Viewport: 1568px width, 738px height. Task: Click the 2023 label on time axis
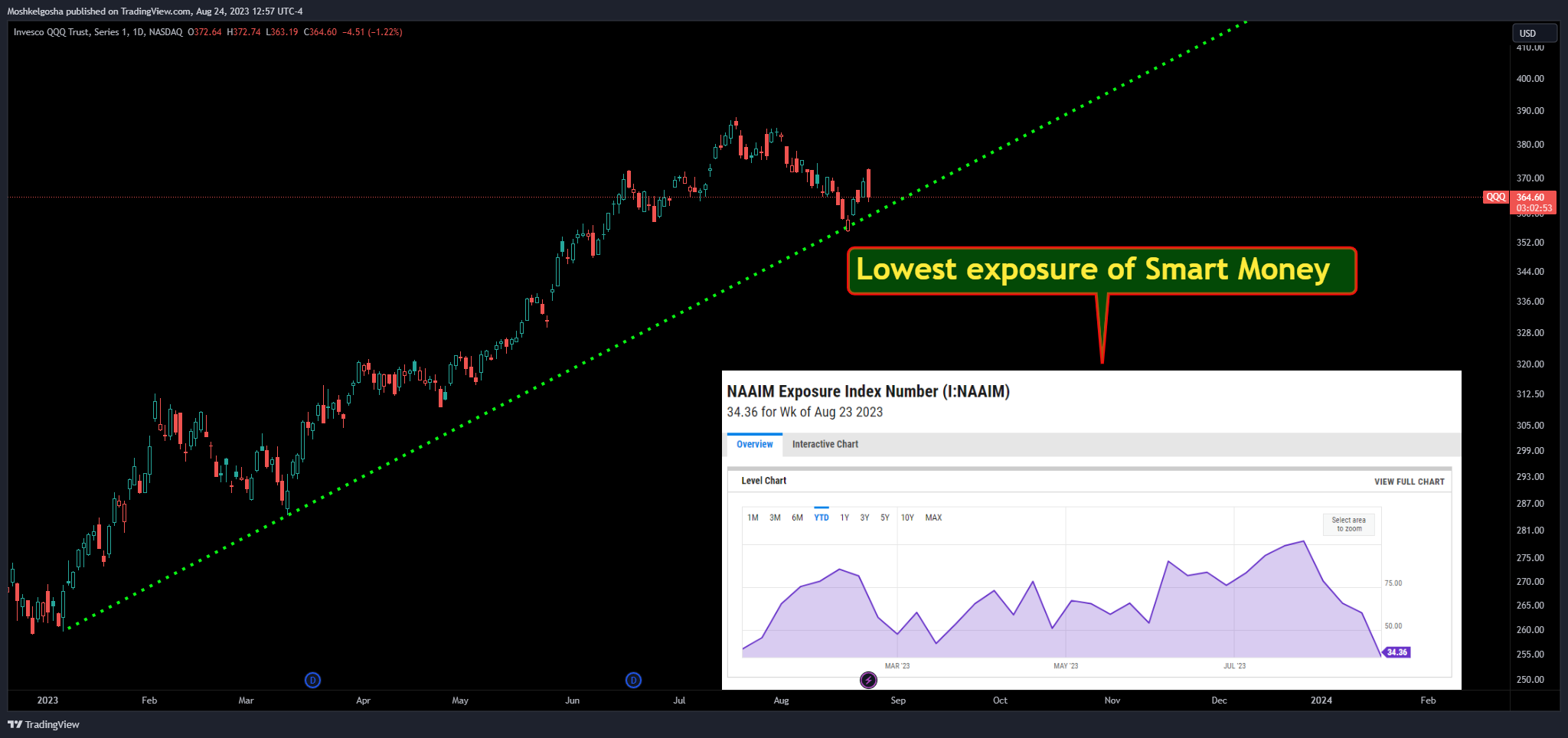(47, 700)
